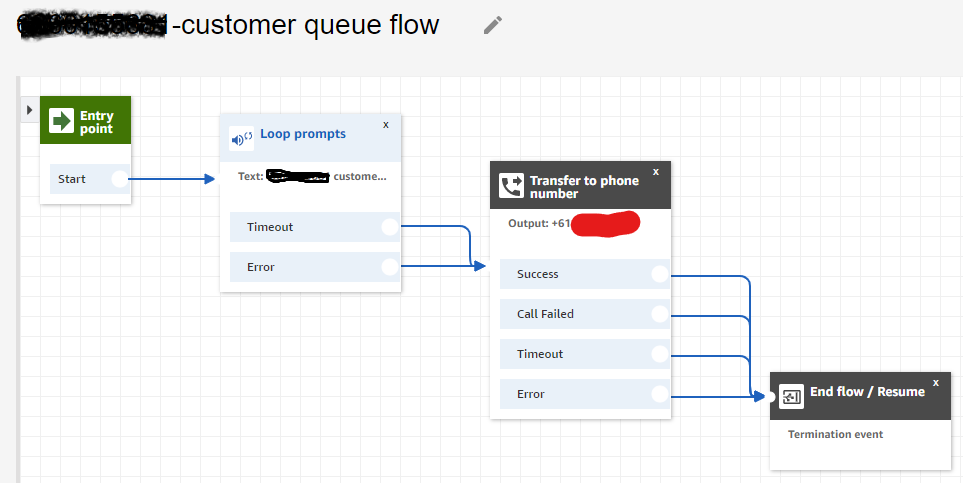Select Error row in Transfer block
Image resolution: width=963 pixels, height=483 pixels.
(585, 394)
